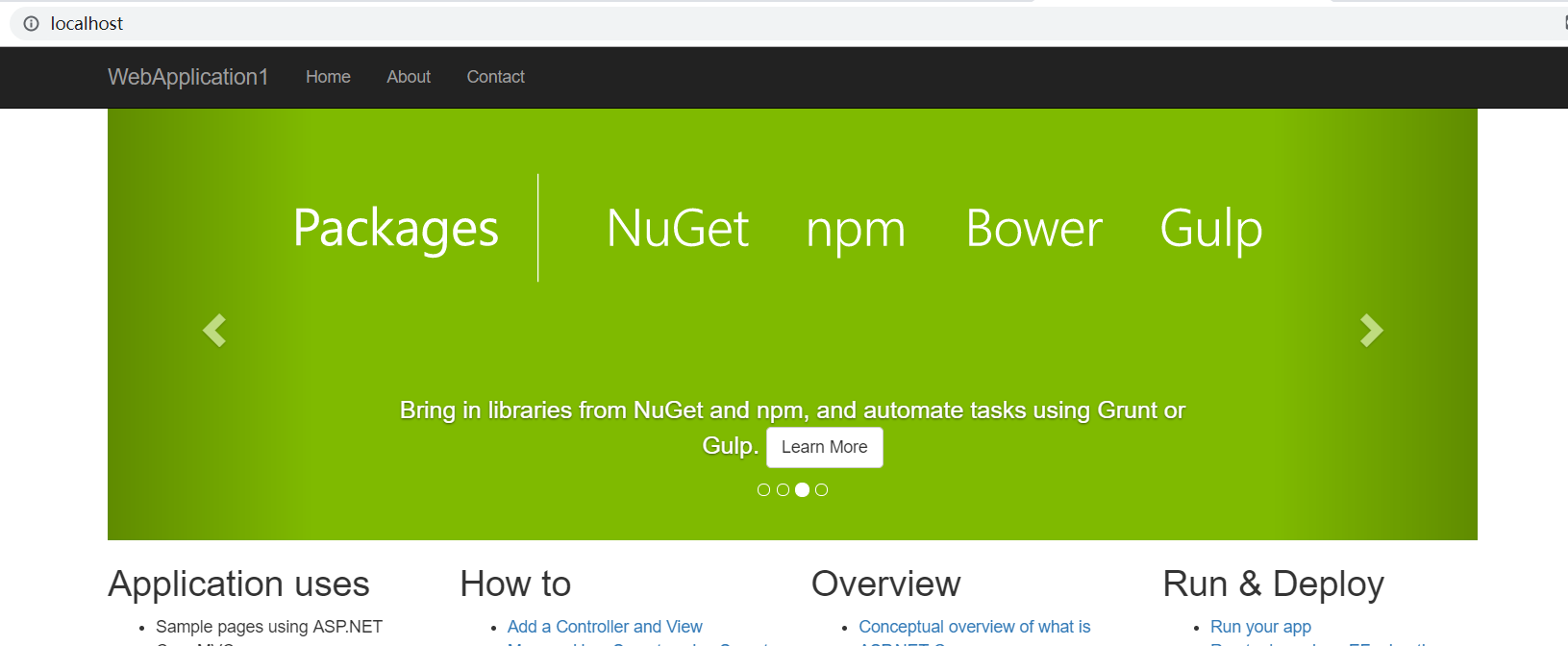Click the npm logo in the banner
The width and height of the screenshot is (1568, 646).
[x=856, y=231]
